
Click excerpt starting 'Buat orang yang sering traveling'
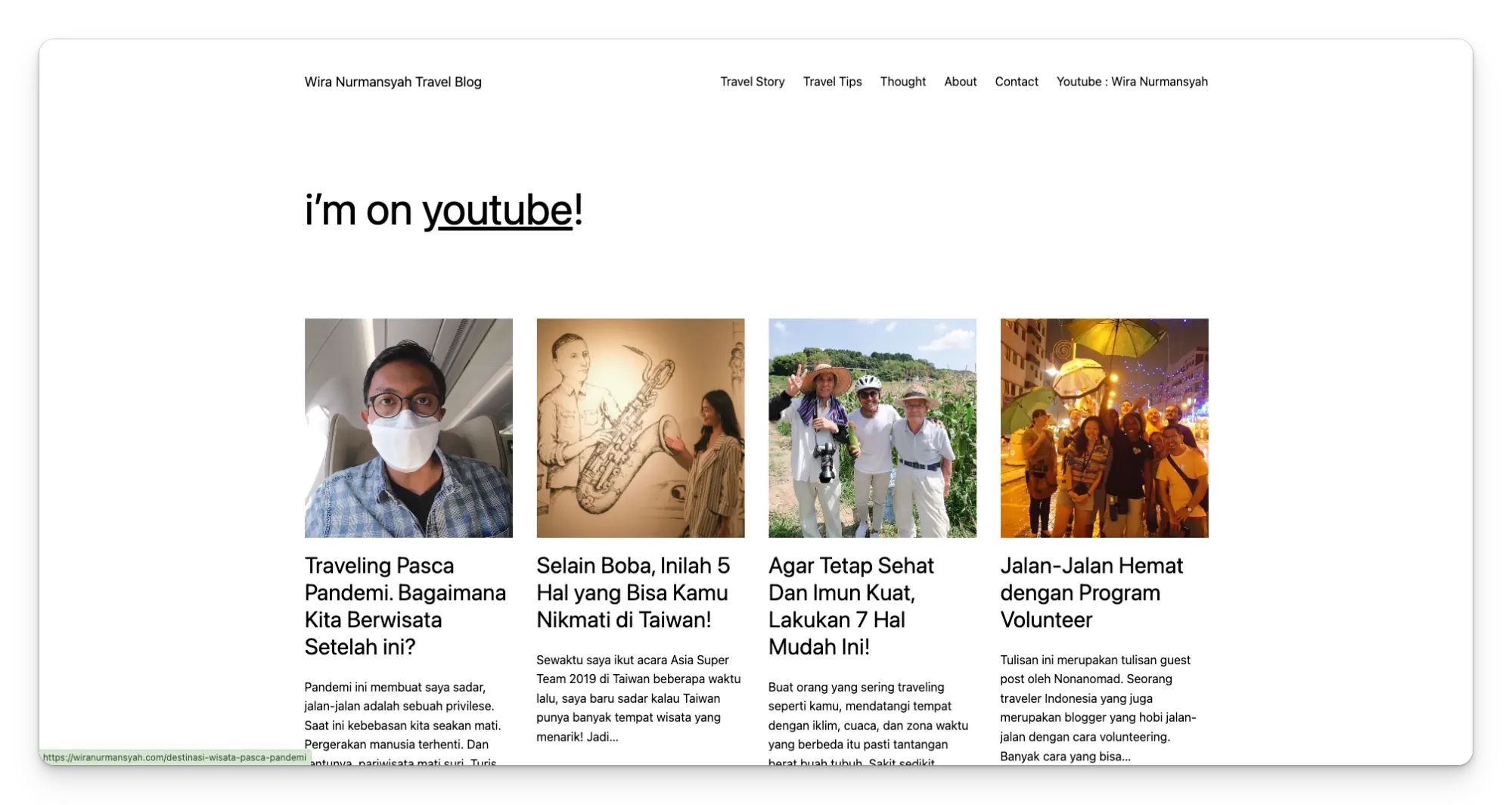(868, 724)
